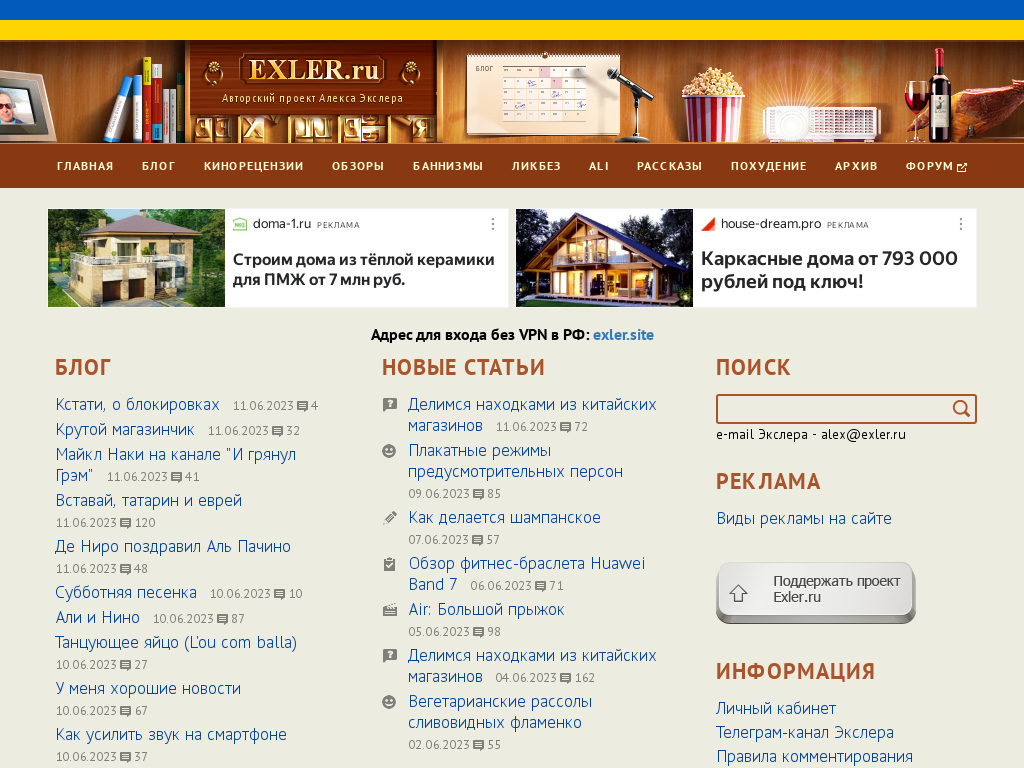Click the БЛОГ section heading
1024x768 pixels.
click(83, 368)
